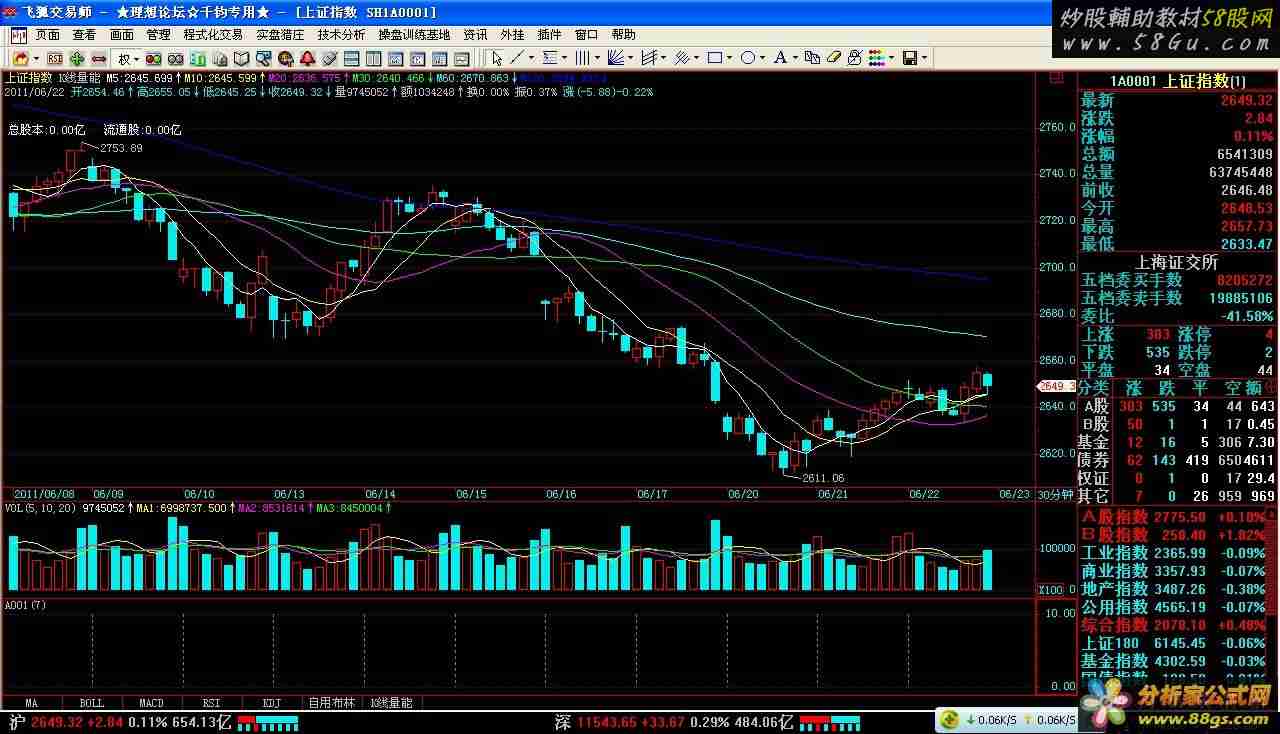
Task: Expand the rectangle tool dropdown
Action: 730,58
